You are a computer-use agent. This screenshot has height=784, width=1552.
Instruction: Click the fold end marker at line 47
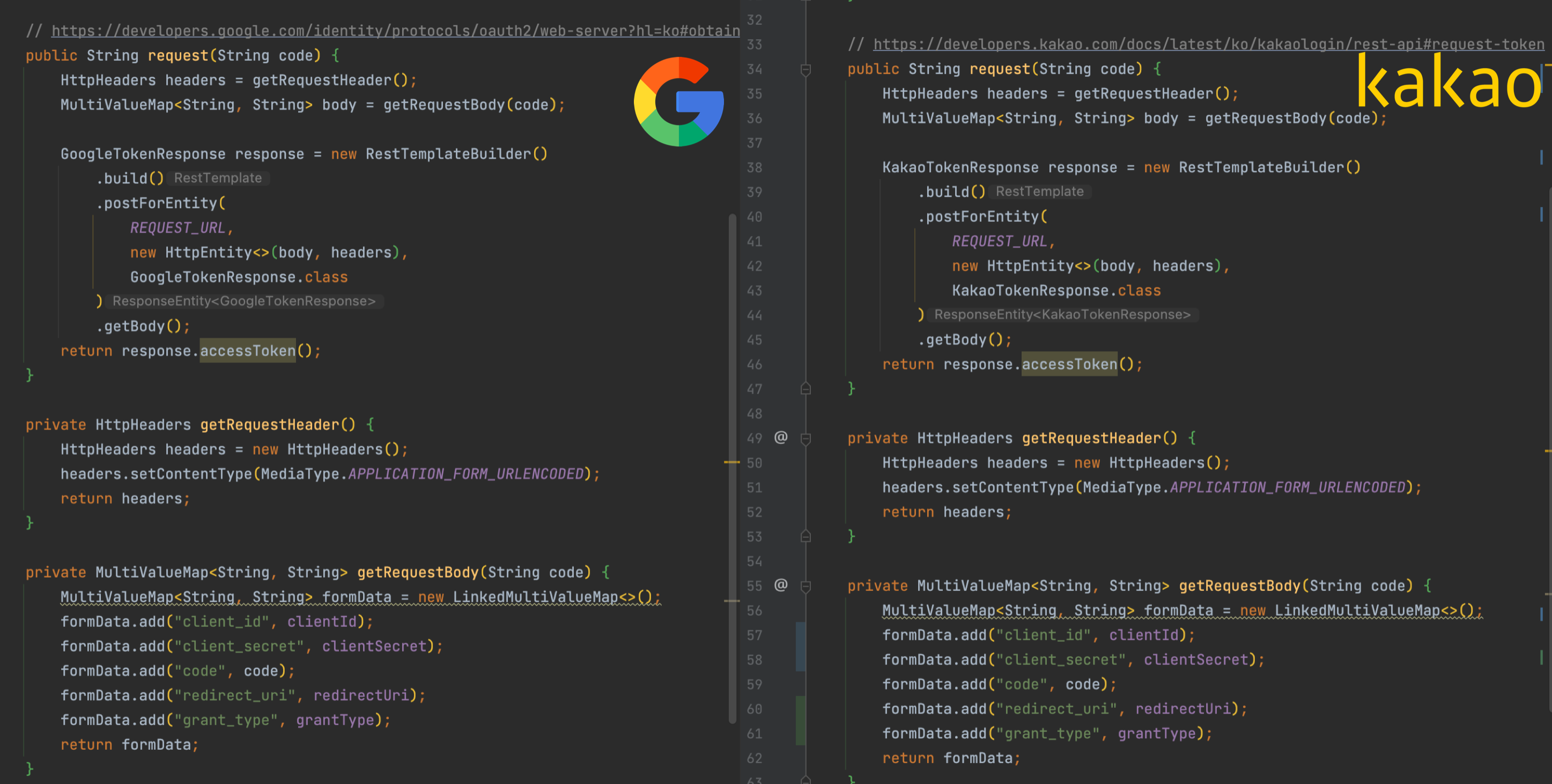pos(805,389)
